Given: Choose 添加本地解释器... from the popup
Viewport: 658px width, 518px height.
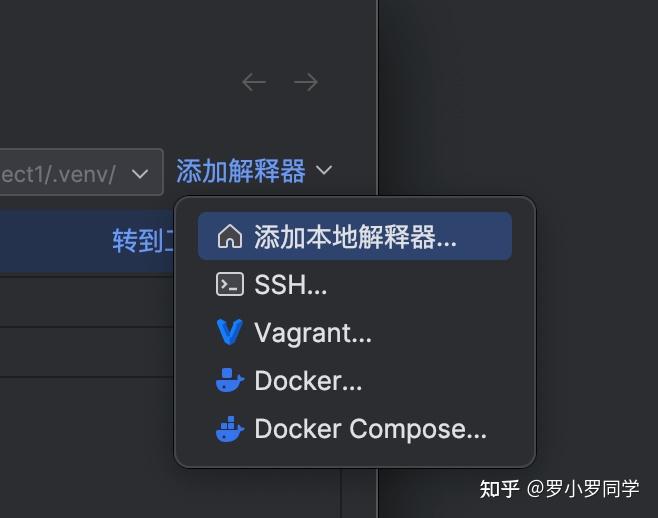Looking at the screenshot, I should coord(355,236).
